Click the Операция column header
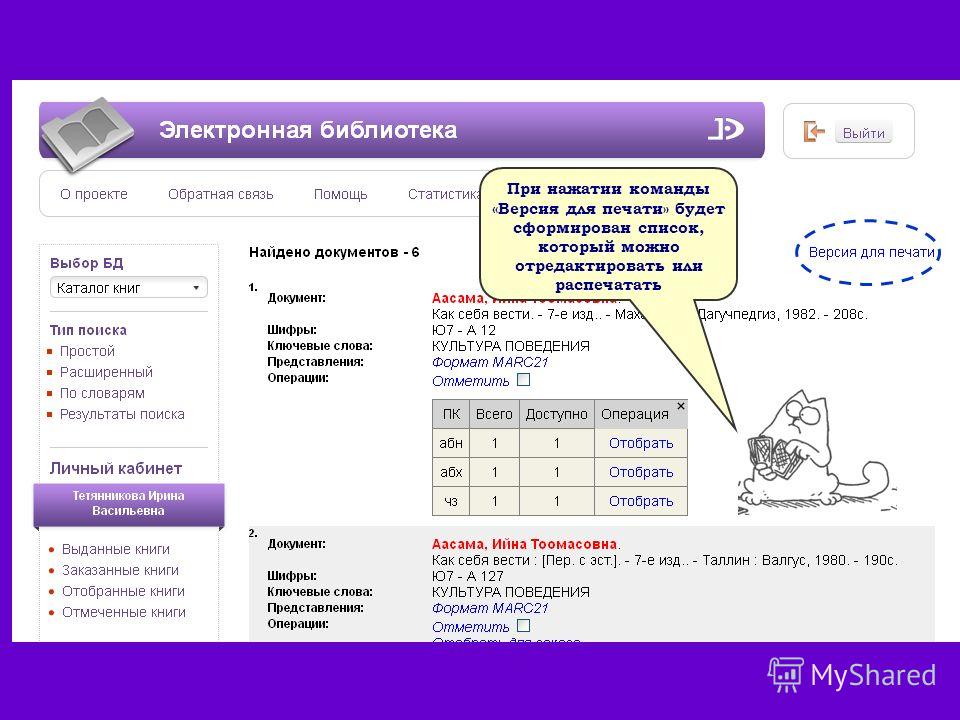960x720 pixels. (635, 414)
